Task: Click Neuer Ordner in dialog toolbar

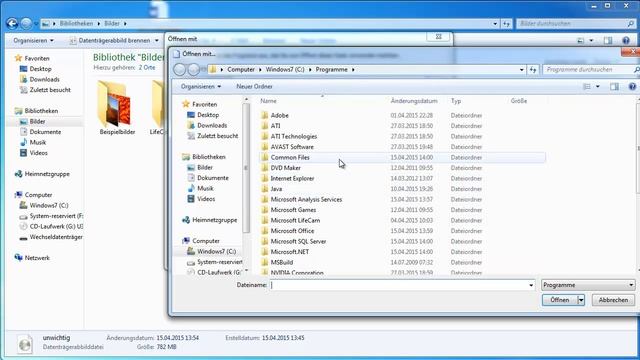Action: pyautogui.click(x=254, y=87)
